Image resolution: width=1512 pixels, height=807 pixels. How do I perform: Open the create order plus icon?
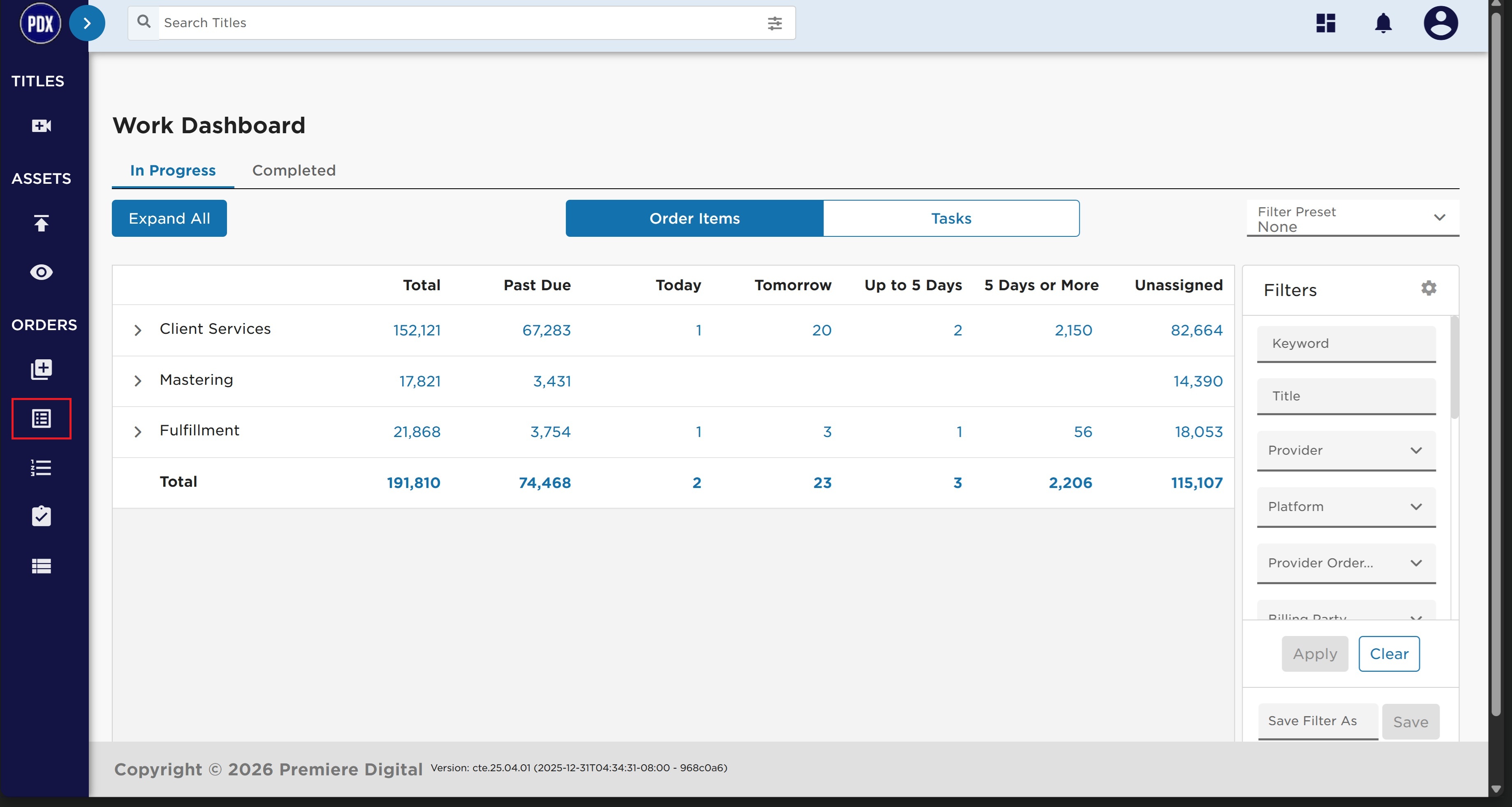41,369
